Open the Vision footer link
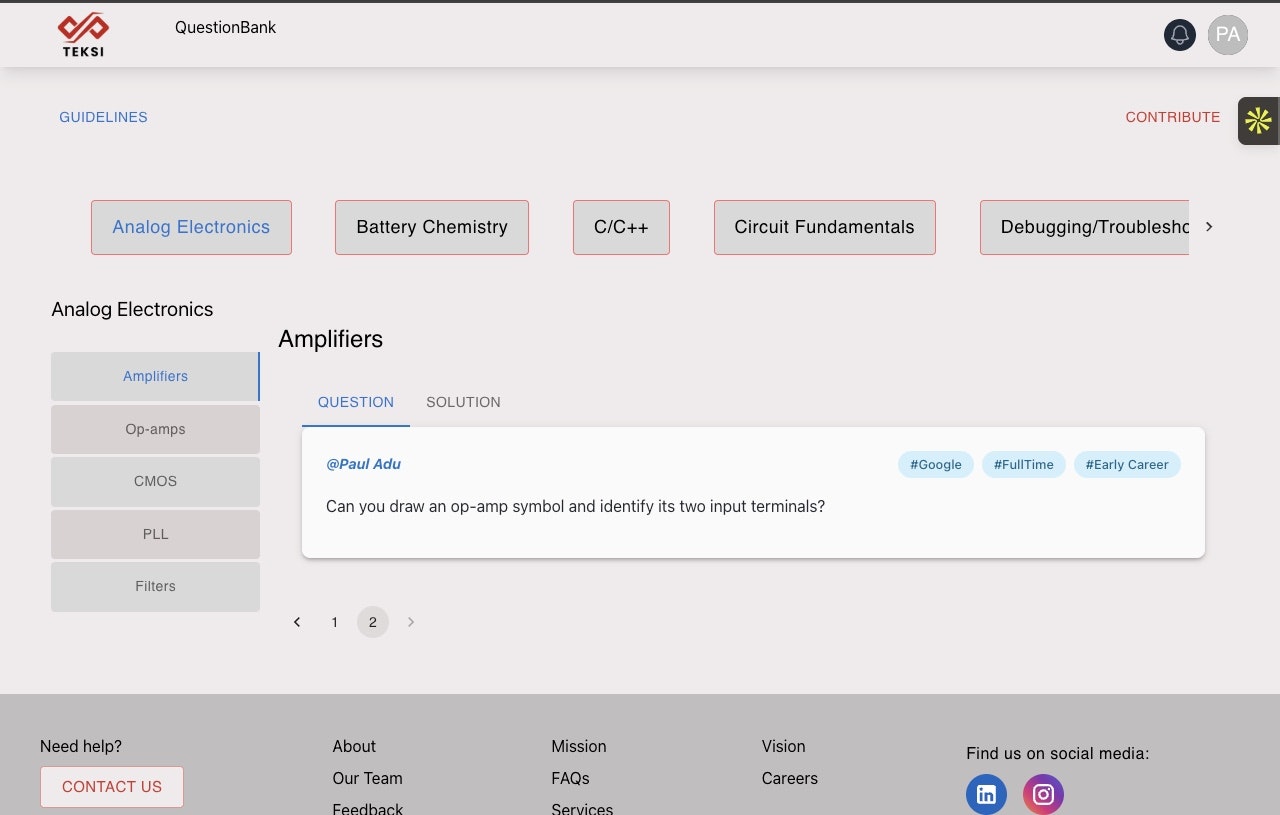 tap(783, 746)
